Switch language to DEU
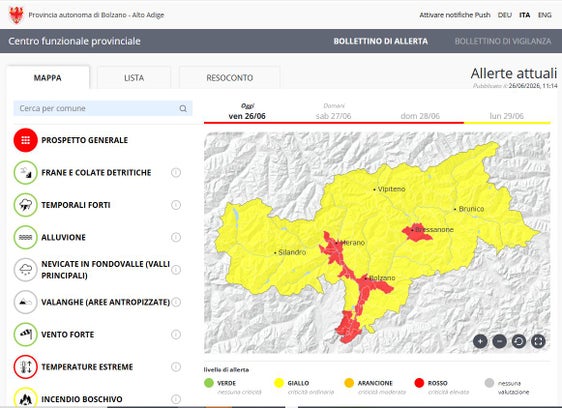This screenshot has height=408, width=562. [x=505, y=15]
